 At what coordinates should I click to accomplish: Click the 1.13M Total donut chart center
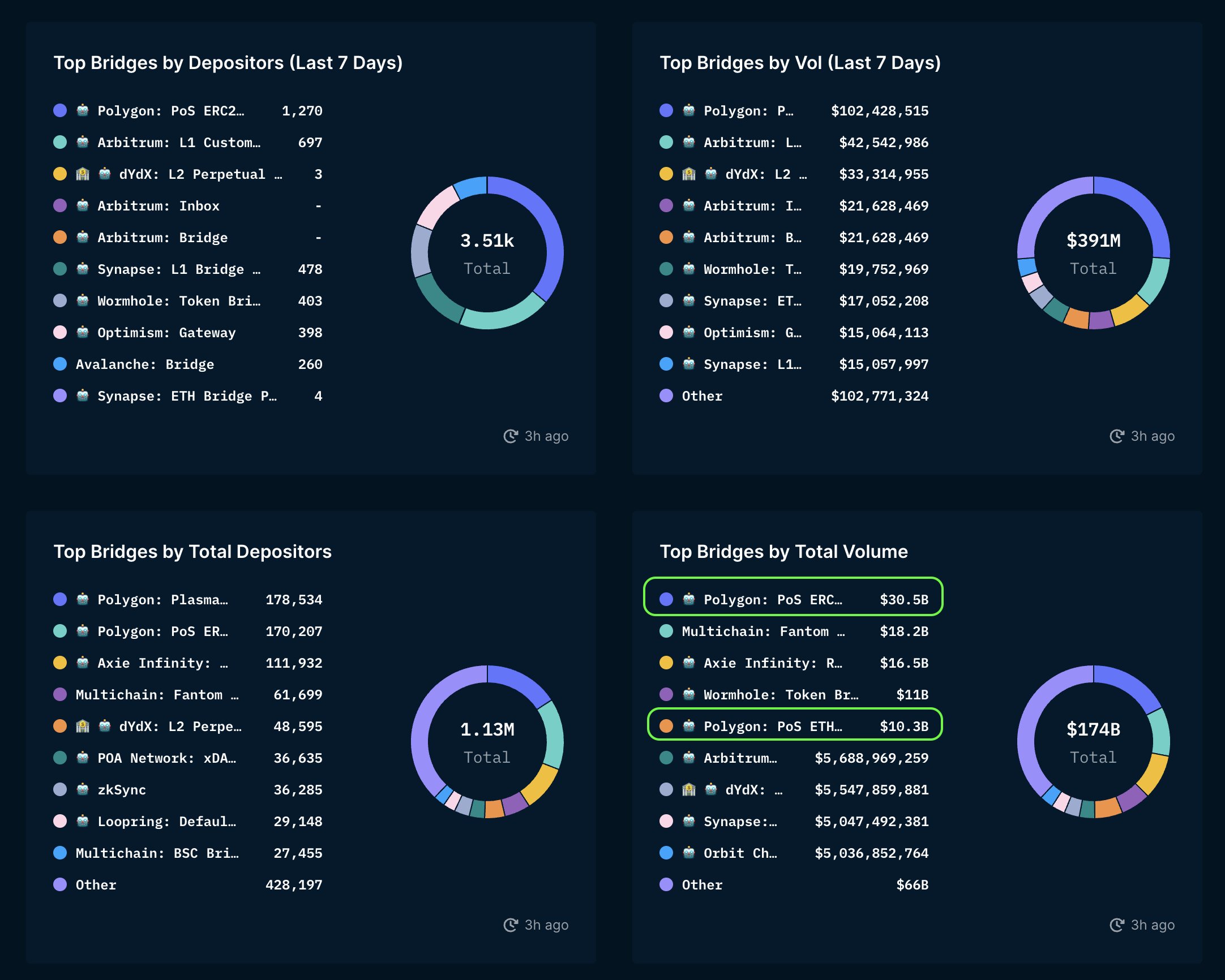(487, 742)
